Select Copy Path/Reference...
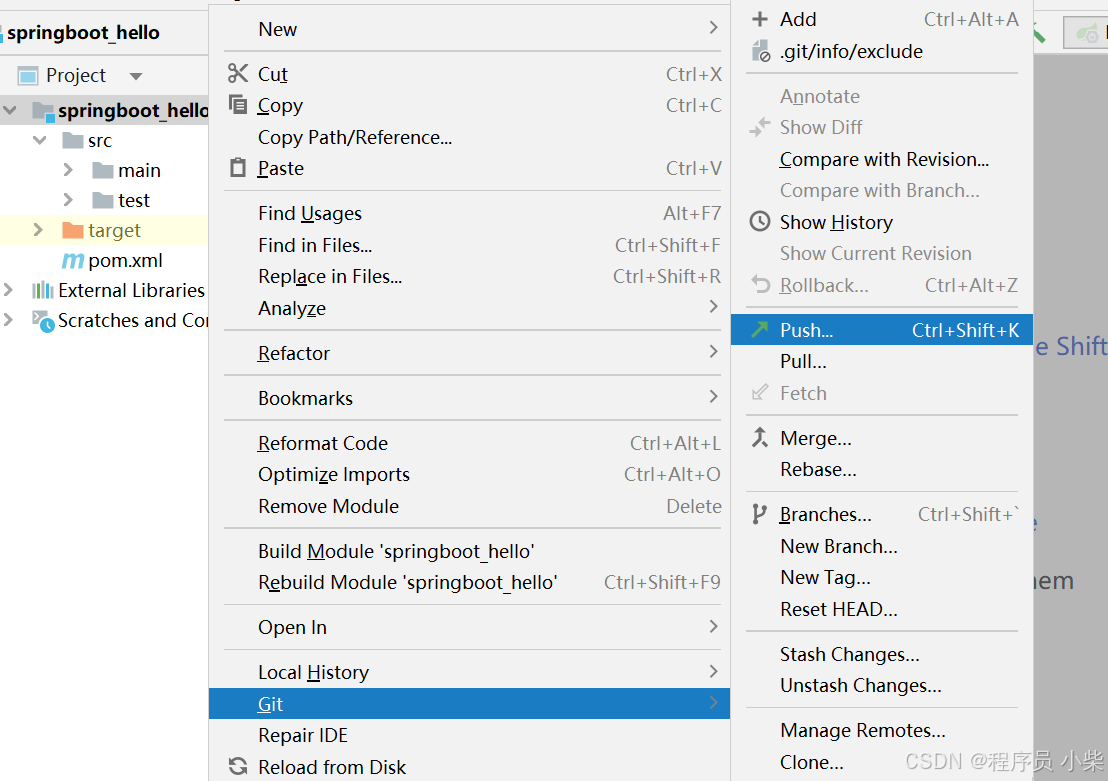This screenshot has width=1108, height=781. tap(470, 136)
